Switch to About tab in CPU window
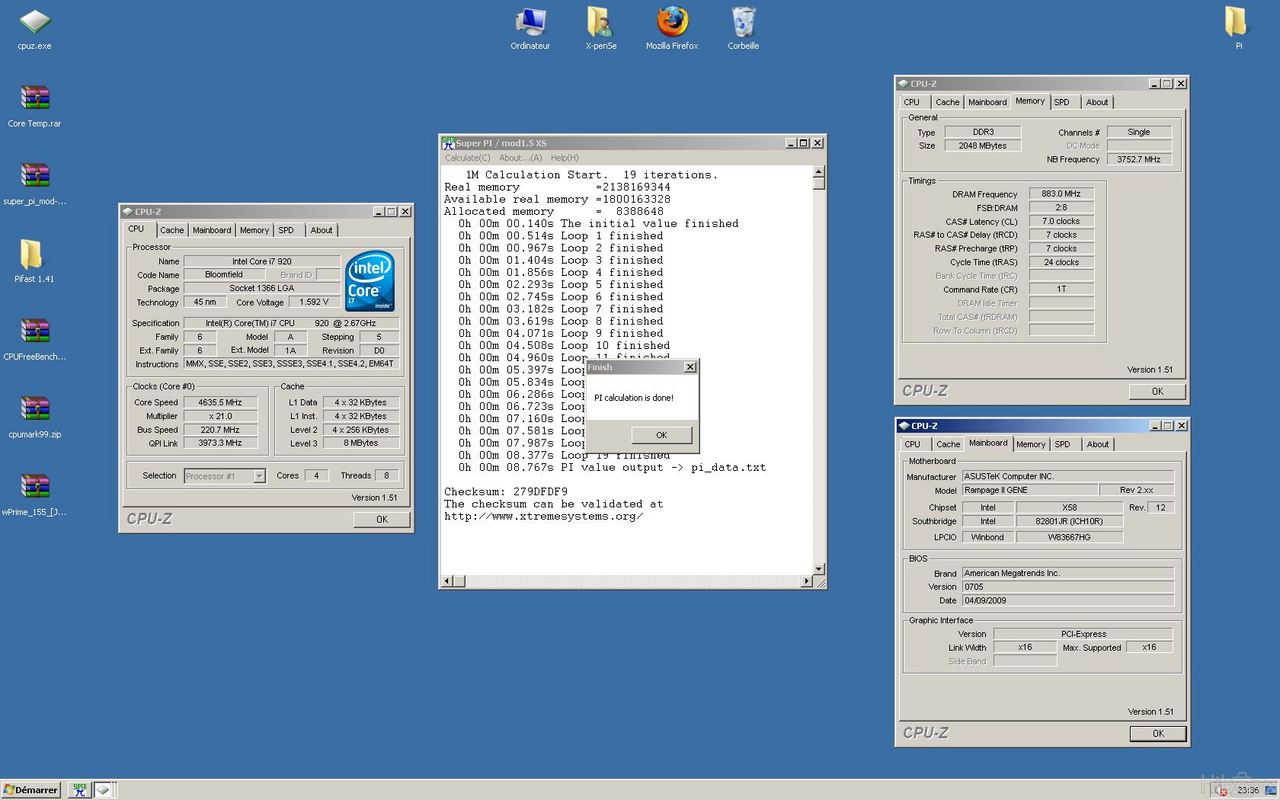The image size is (1280, 800). (321, 230)
